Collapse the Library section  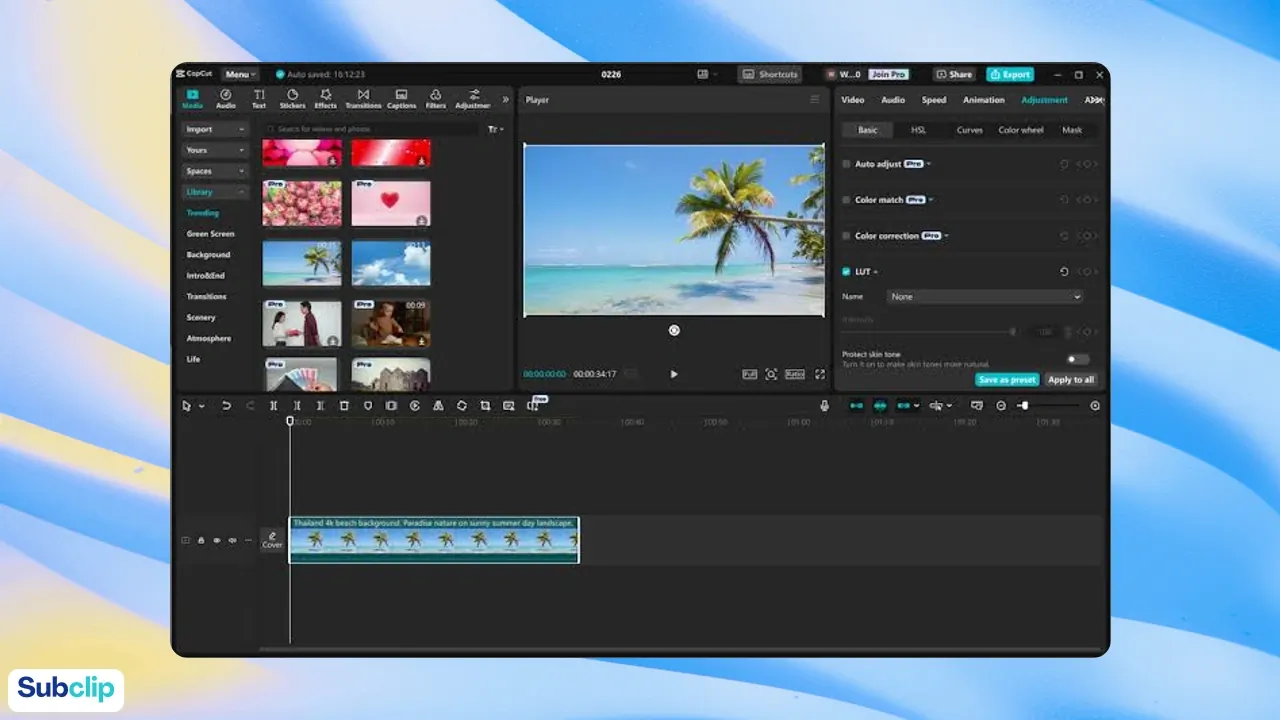tap(215, 192)
